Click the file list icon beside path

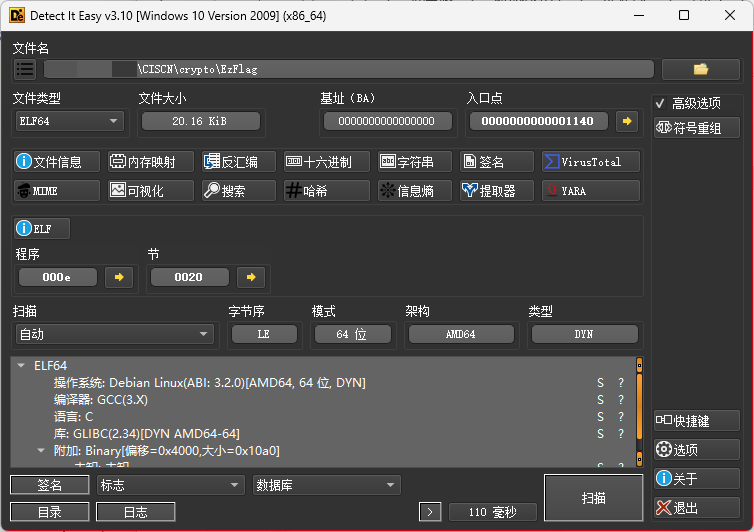point(25,69)
